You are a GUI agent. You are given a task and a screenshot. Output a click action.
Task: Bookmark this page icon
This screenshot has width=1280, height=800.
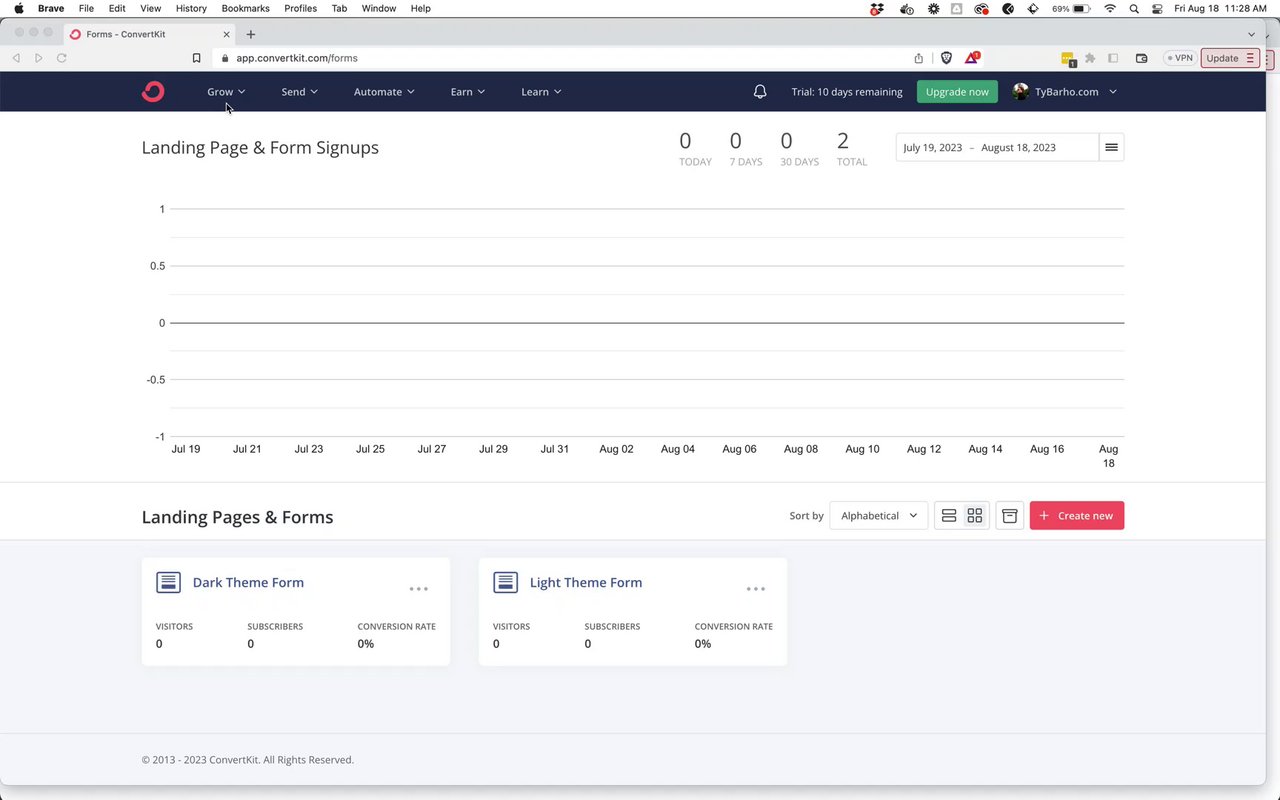(197, 58)
